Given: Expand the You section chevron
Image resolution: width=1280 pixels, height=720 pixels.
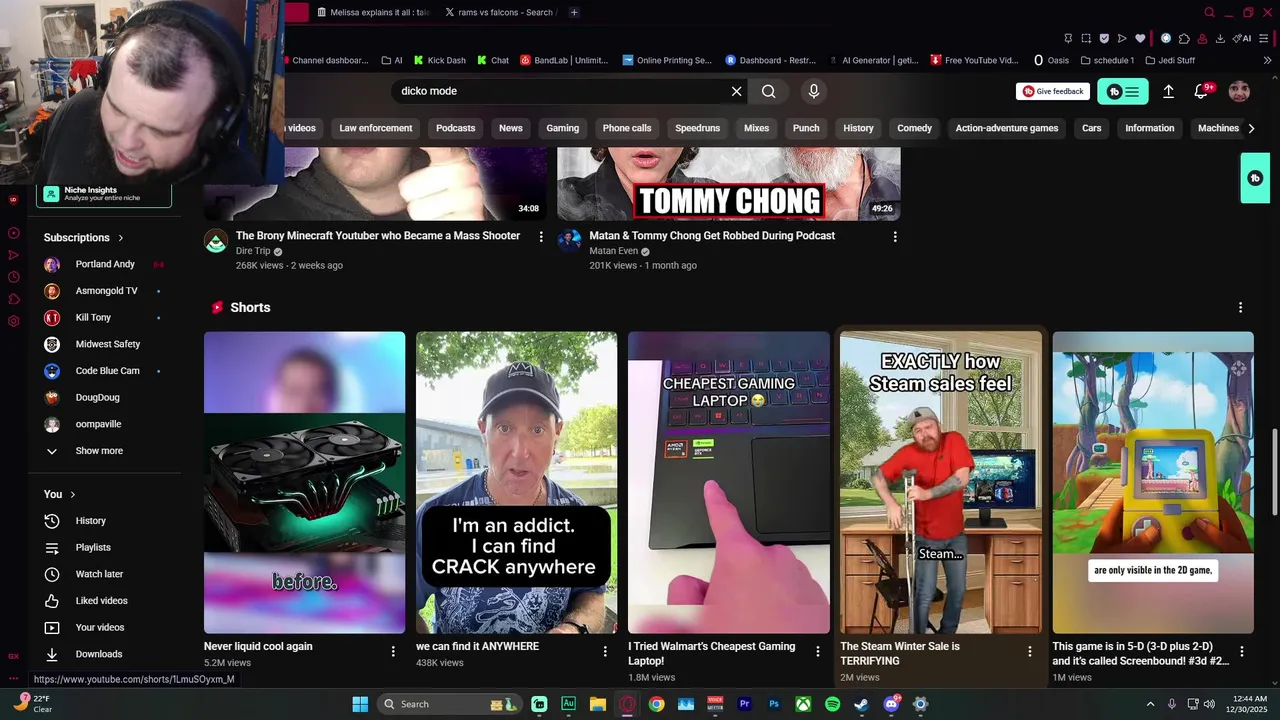Looking at the screenshot, I should click(73, 495).
